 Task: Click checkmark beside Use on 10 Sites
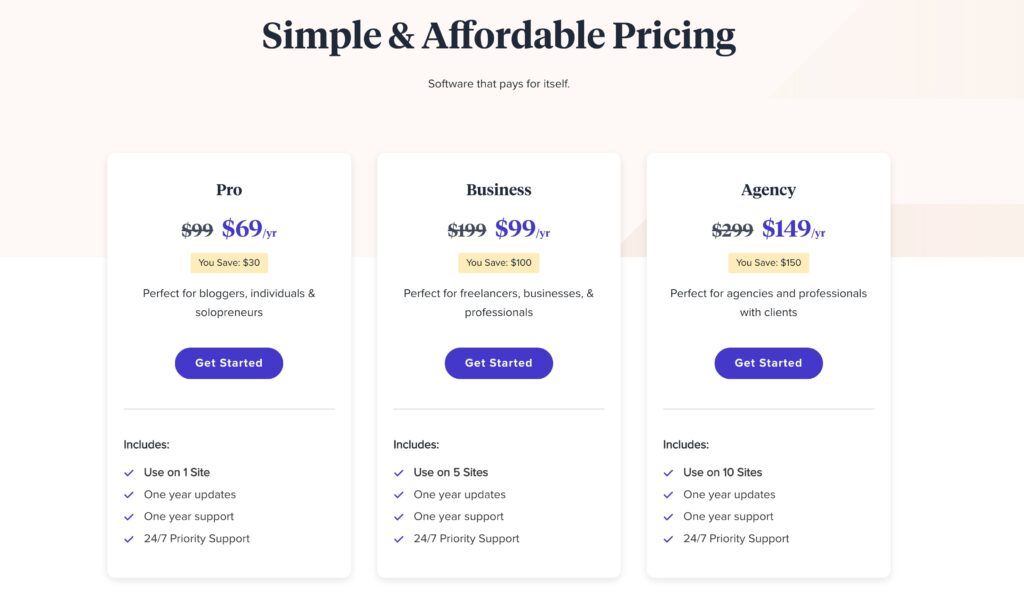pos(668,473)
